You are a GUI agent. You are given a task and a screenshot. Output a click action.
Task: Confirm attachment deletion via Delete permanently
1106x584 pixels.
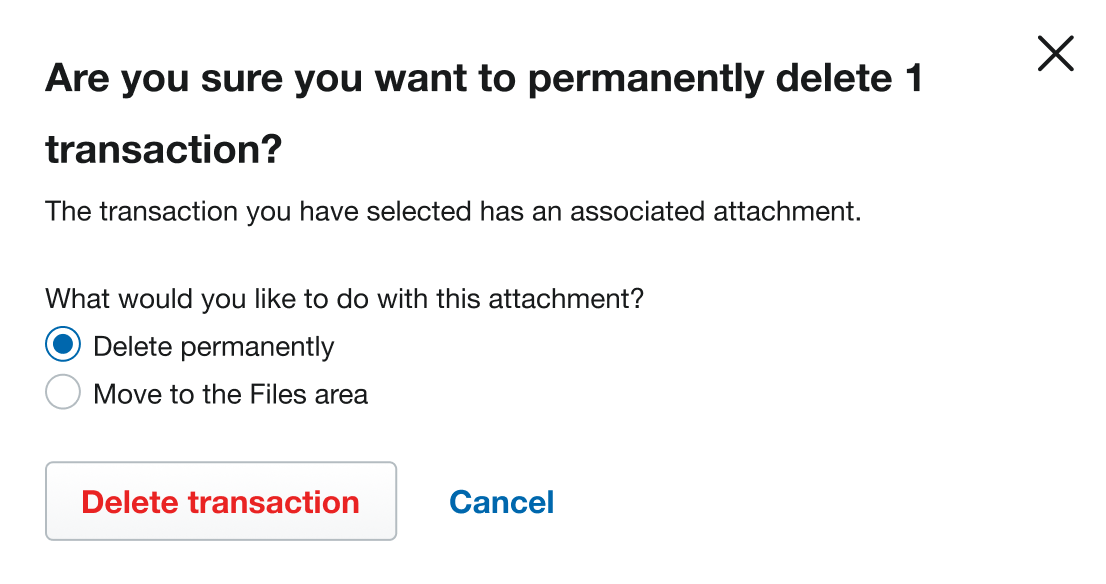(x=63, y=344)
